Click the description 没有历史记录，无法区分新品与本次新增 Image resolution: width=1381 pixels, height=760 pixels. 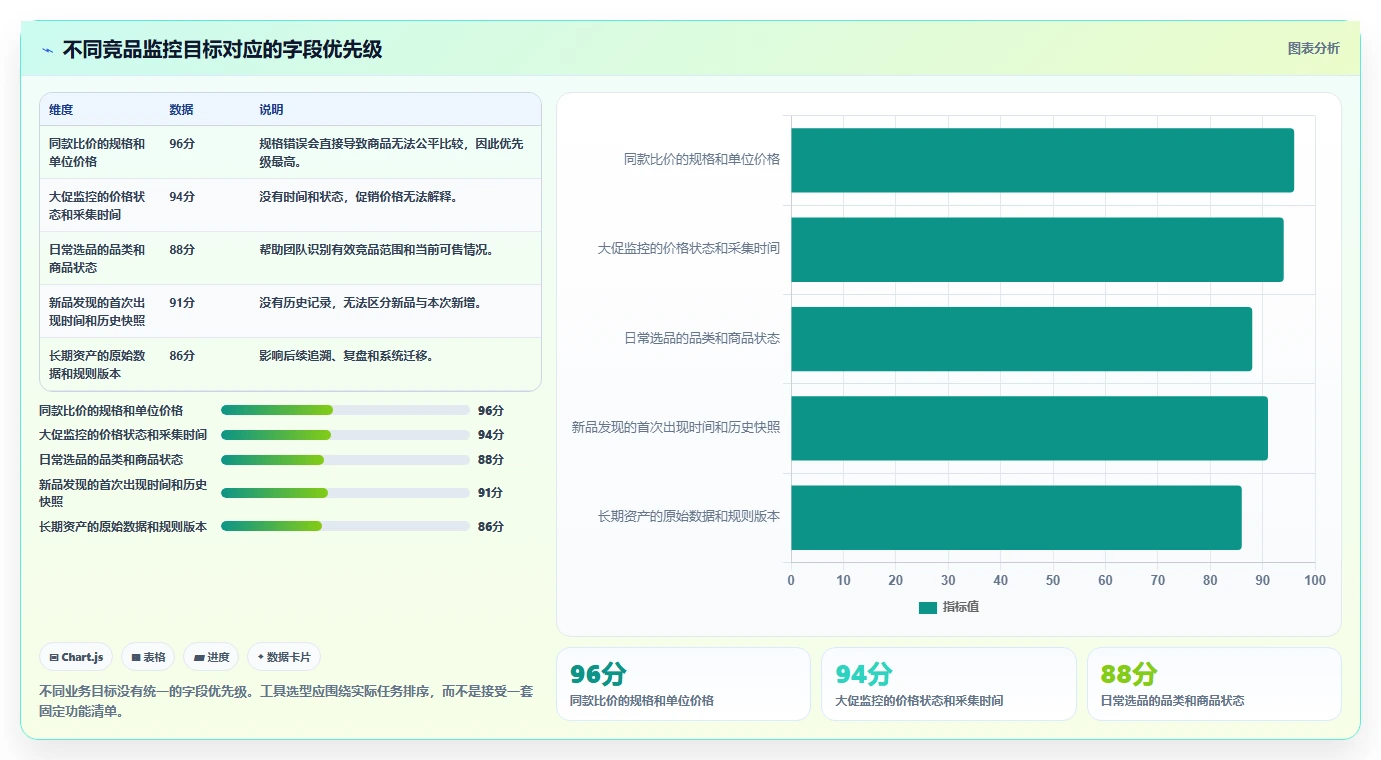pyautogui.click(x=370, y=302)
